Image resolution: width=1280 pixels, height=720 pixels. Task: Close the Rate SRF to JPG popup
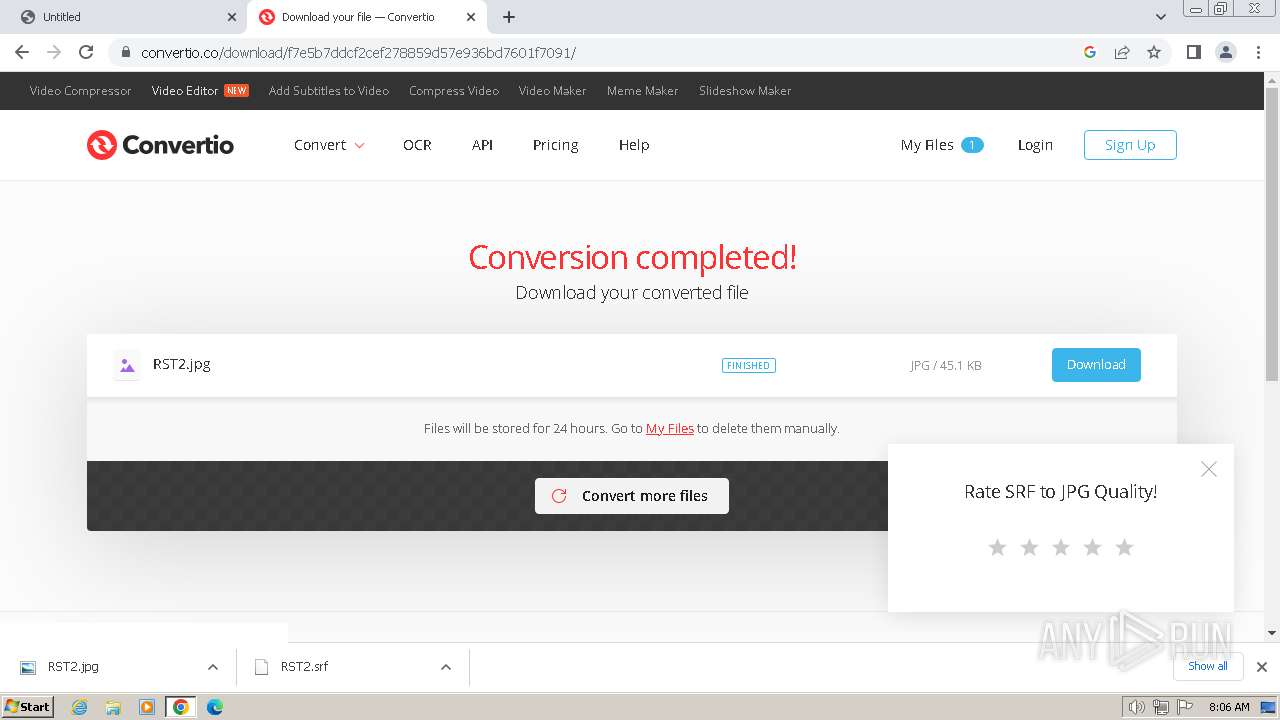1209,469
